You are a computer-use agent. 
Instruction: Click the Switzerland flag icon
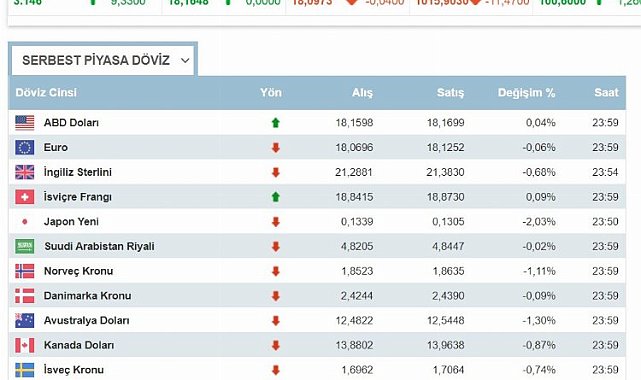(x=25, y=197)
